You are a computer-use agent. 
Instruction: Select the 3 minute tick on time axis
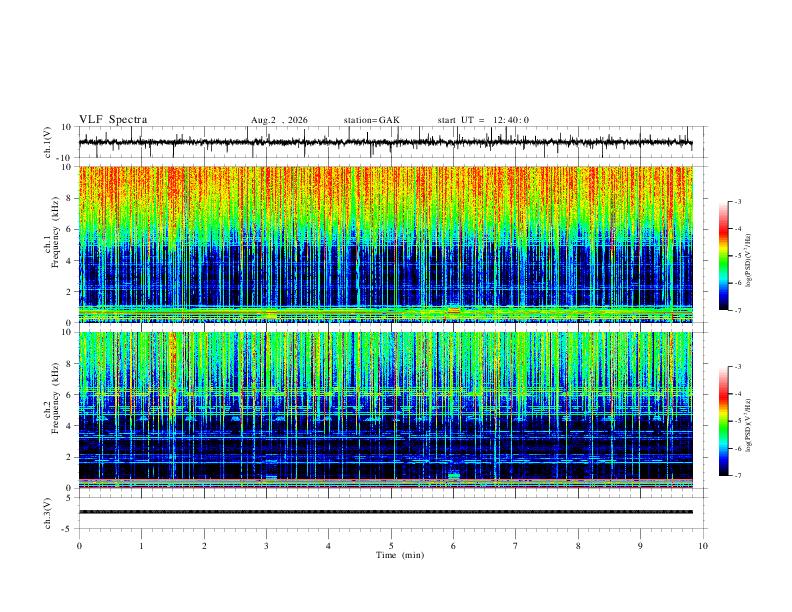[x=266, y=546]
